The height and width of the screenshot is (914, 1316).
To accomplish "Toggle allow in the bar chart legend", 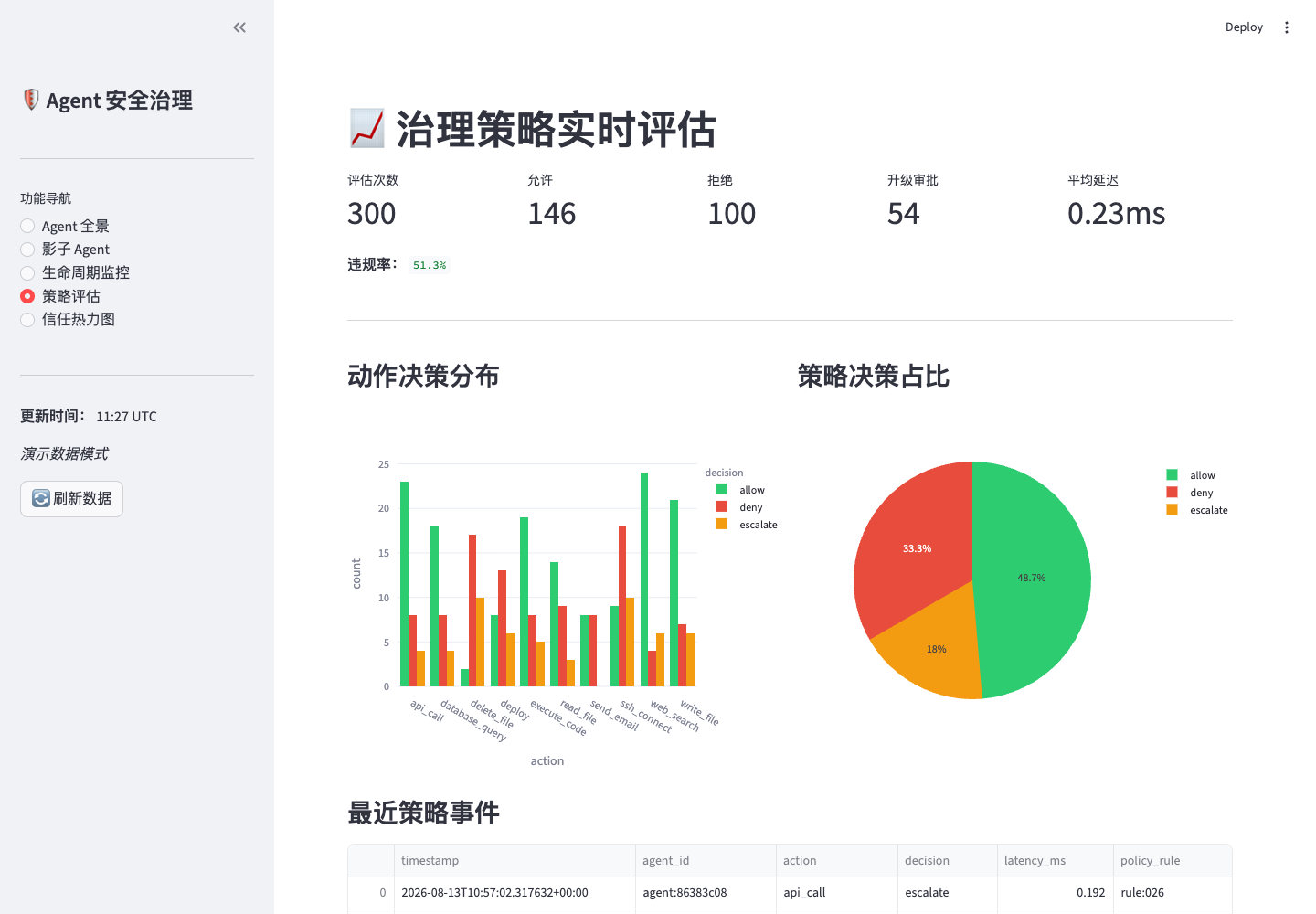I will 740,490.
